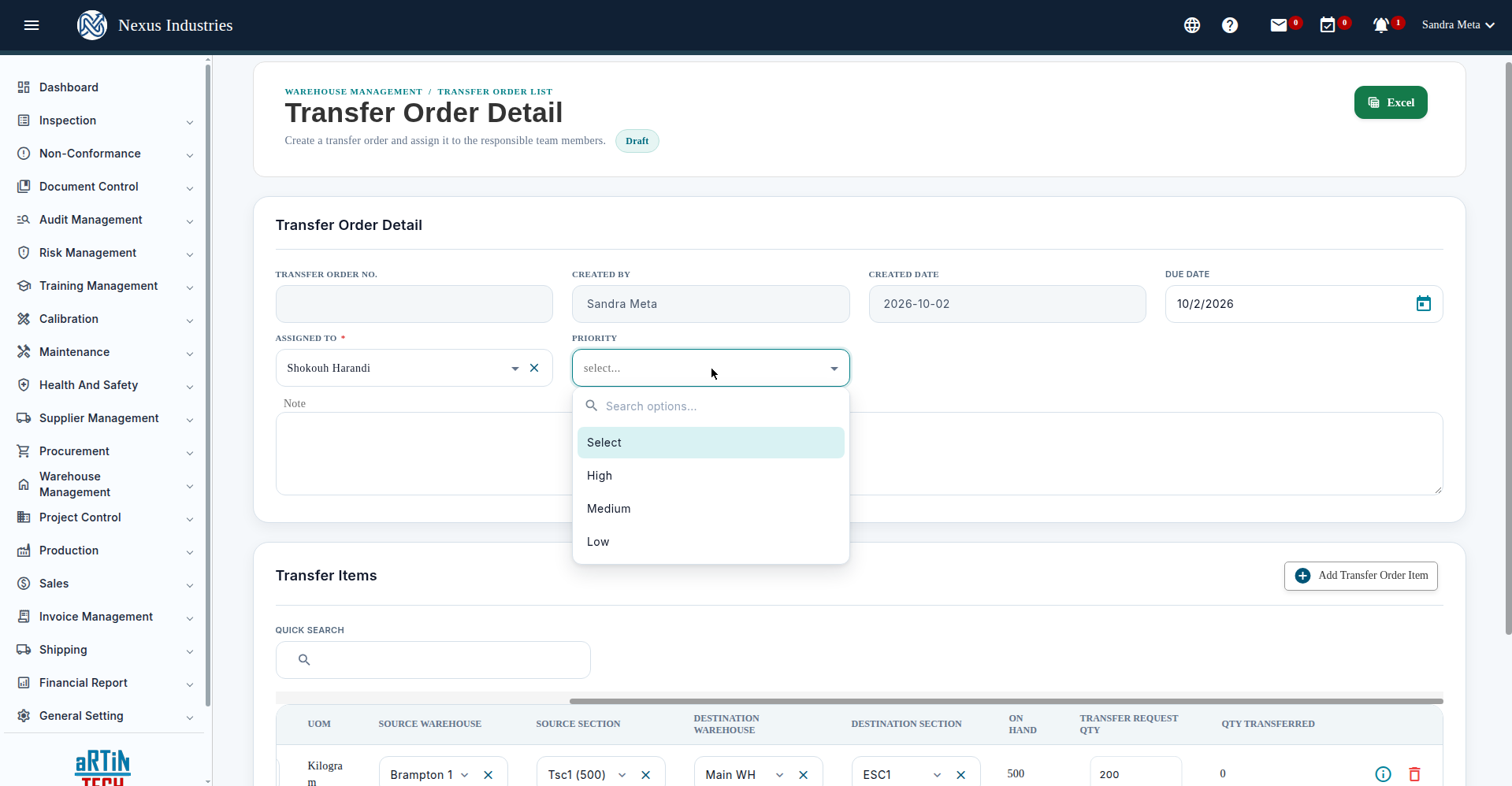Viewport: 1512px width, 786px height.
Task: Choose Medium priority
Action: 711,509
